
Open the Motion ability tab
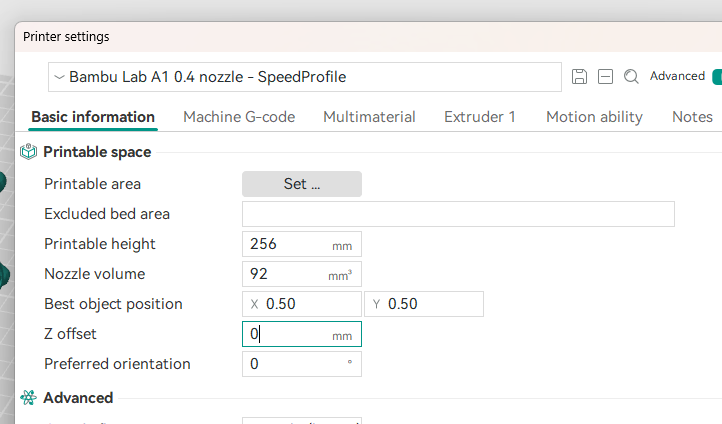[x=594, y=117]
